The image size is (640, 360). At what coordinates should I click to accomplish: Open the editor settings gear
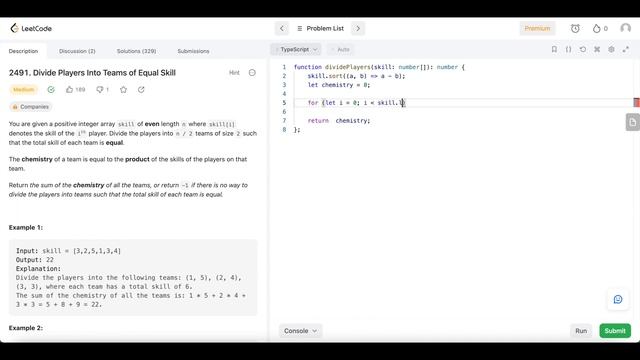(x=611, y=49)
